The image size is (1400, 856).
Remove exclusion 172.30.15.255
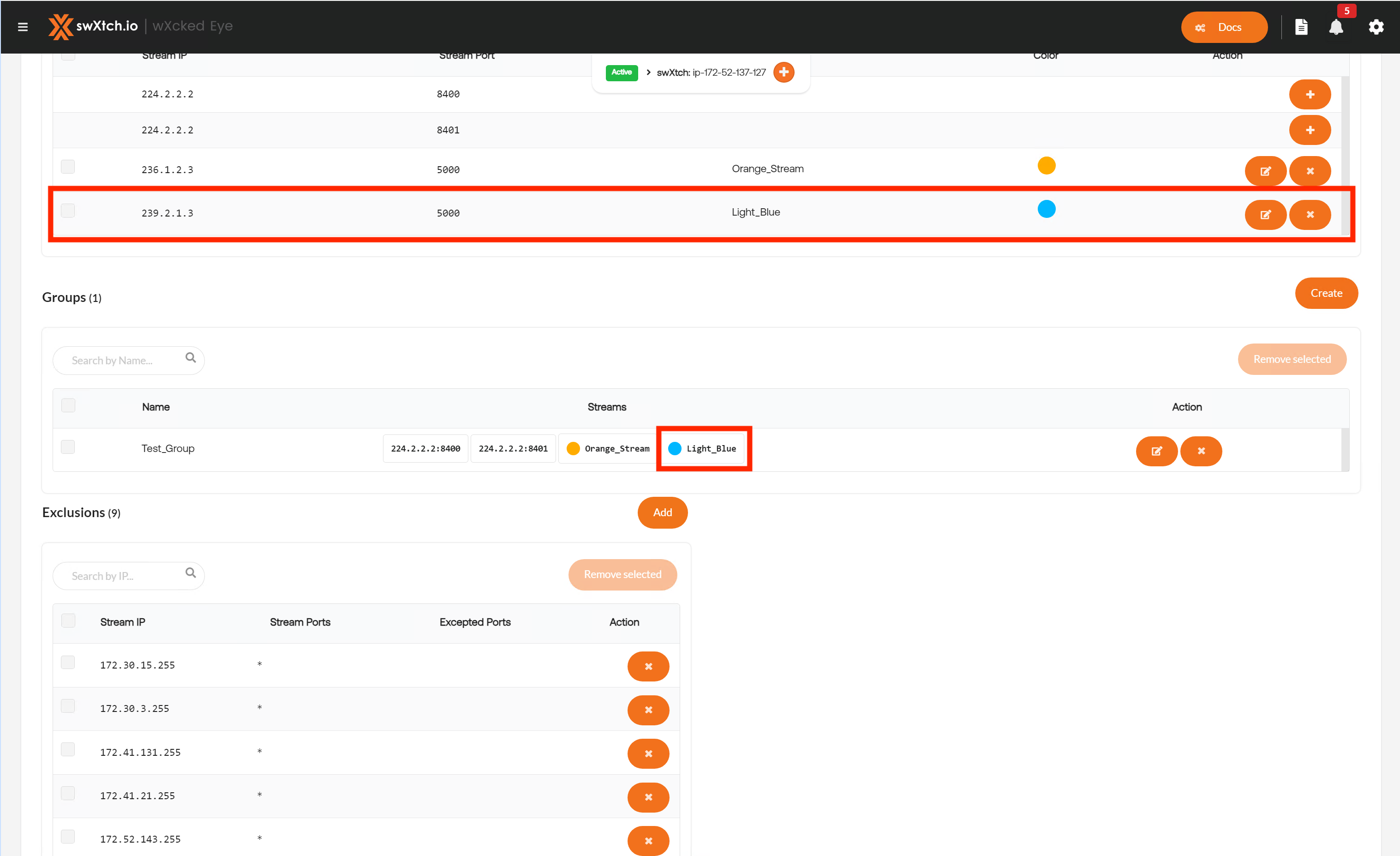click(648, 666)
